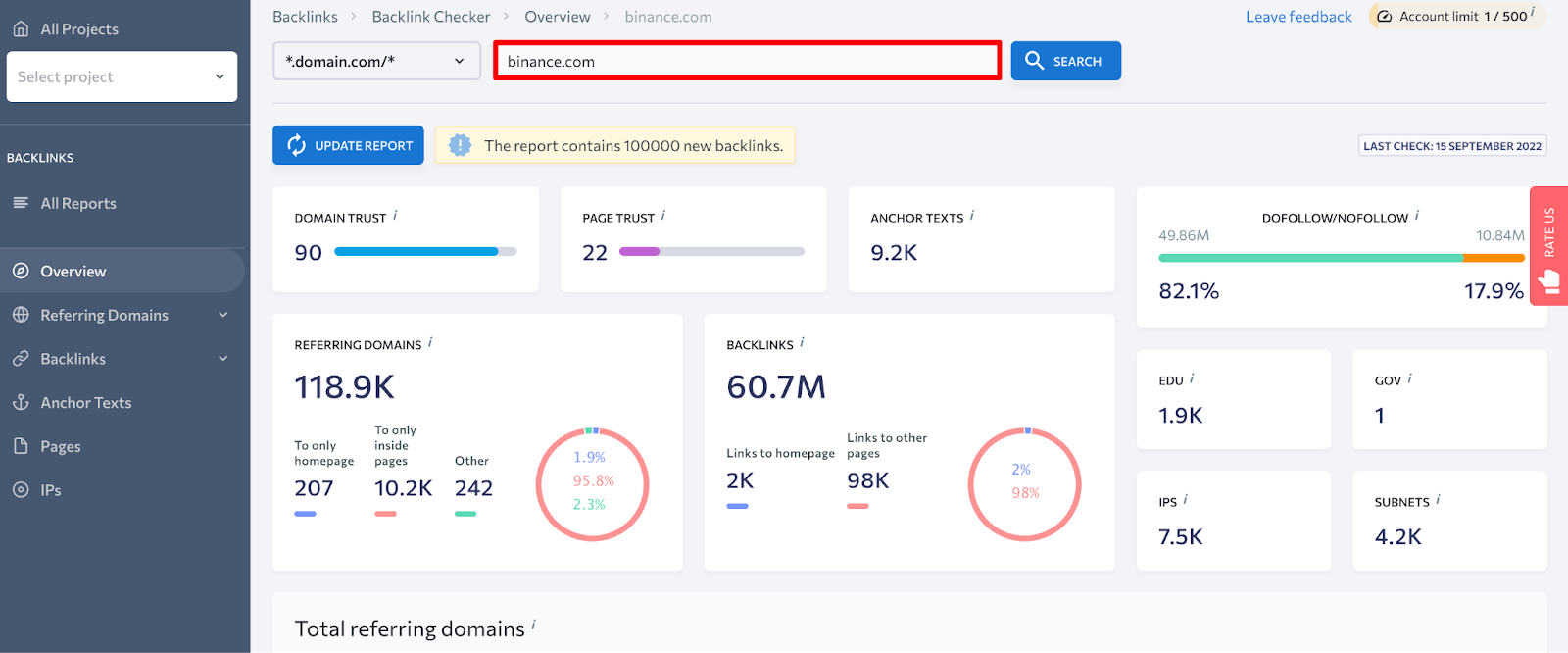Click the Rate Us thumbs-up icon

pos(1549,282)
